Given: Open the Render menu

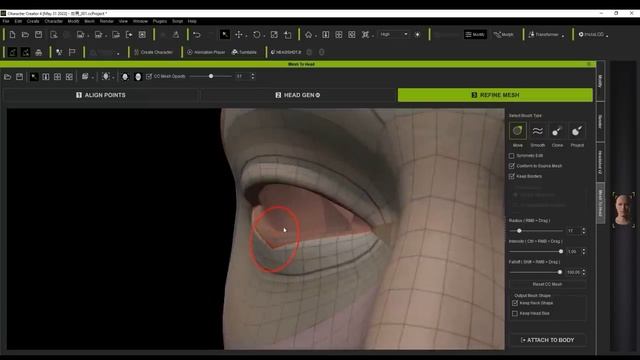Looking at the screenshot, I should coord(107,21).
